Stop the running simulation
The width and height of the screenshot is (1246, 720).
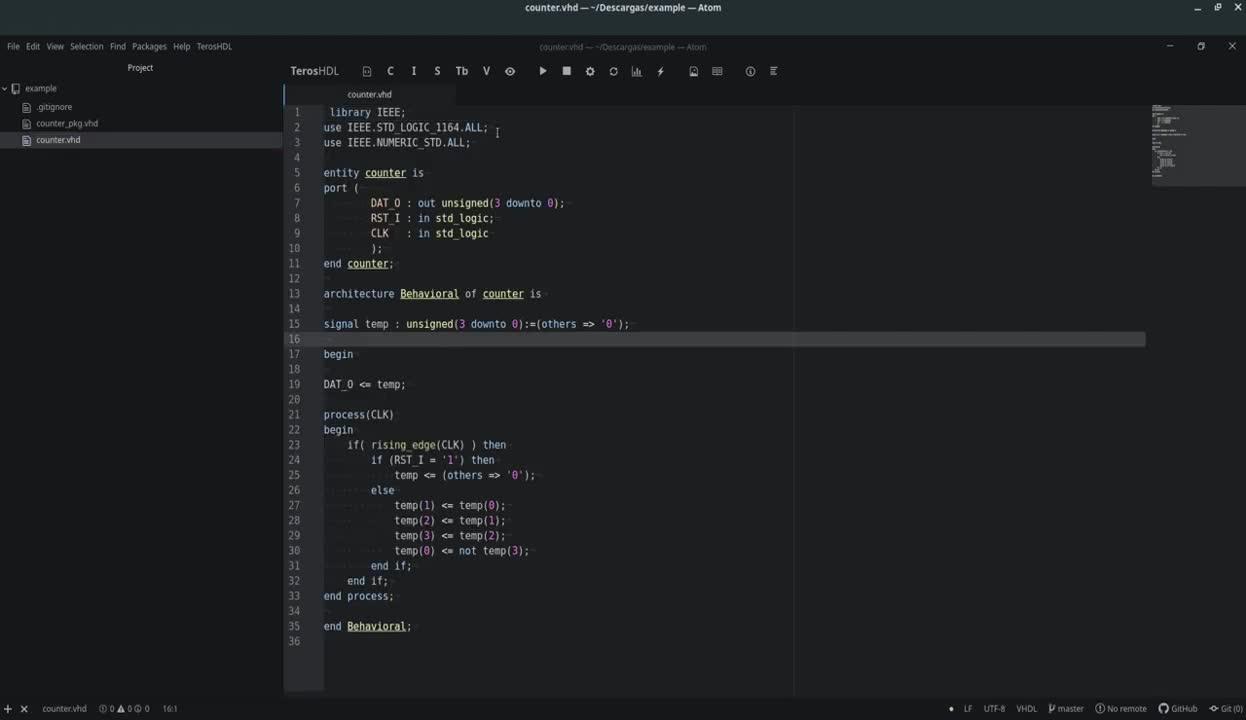[566, 71]
